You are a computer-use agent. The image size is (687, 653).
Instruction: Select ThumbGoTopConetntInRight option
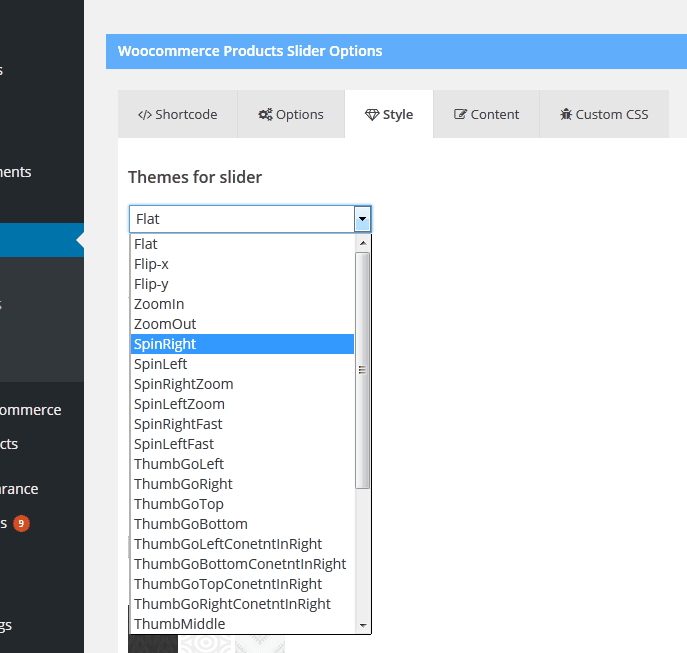(242, 584)
